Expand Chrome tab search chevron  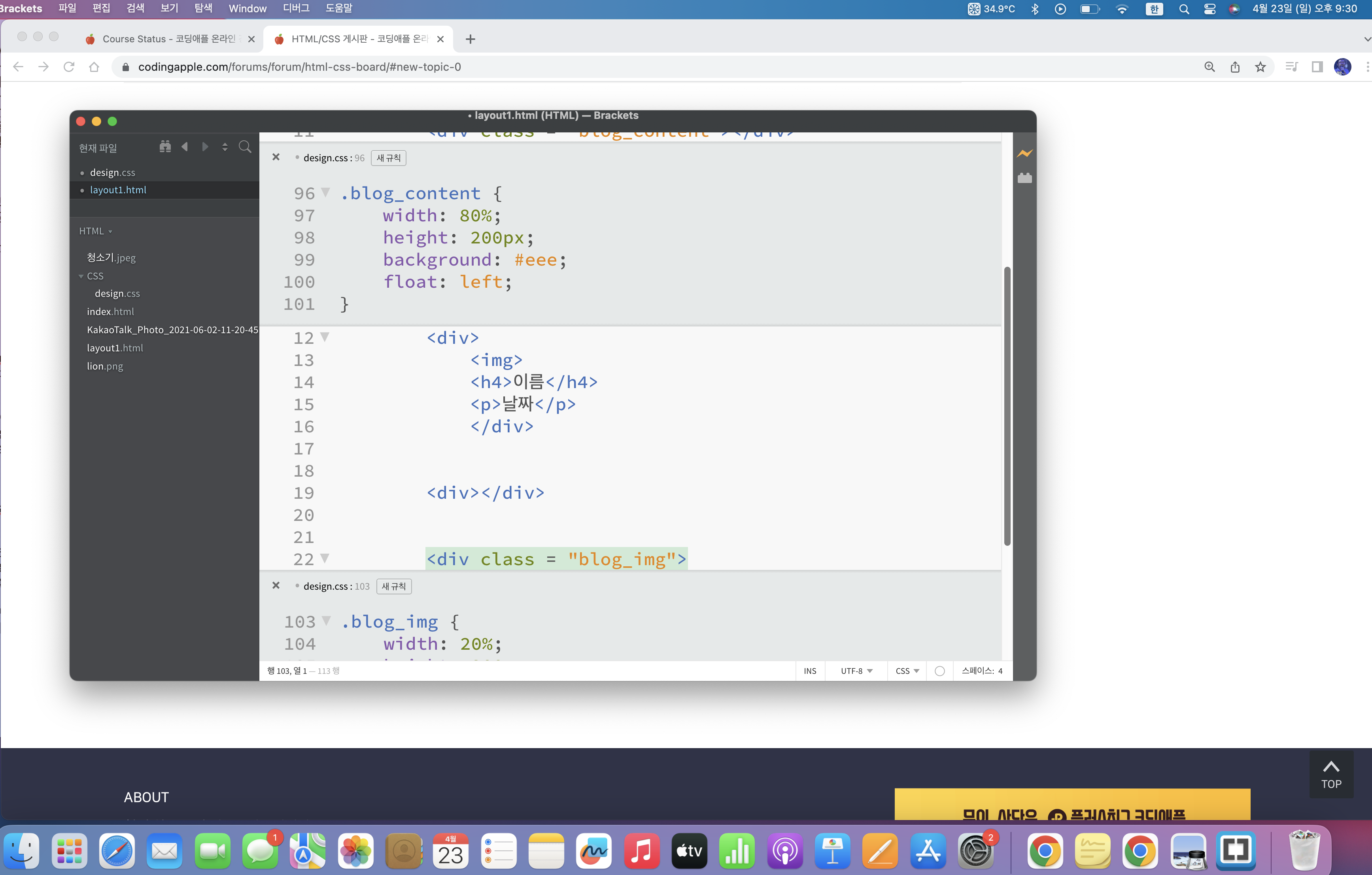(1366, 39)
